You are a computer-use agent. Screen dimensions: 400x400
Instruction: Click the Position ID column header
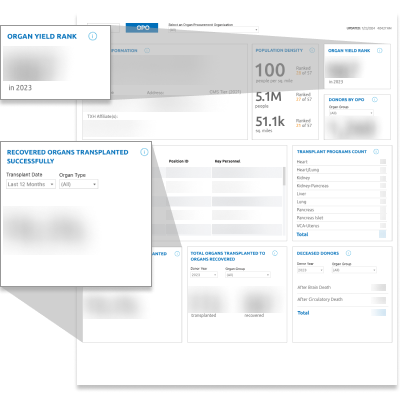tap(179, 161)
